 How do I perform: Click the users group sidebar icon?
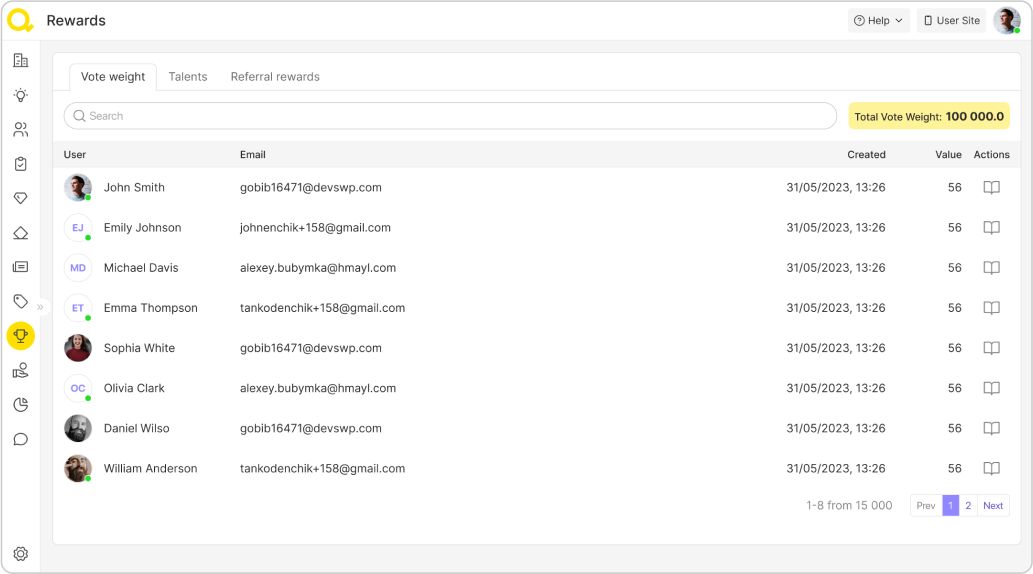20,129
